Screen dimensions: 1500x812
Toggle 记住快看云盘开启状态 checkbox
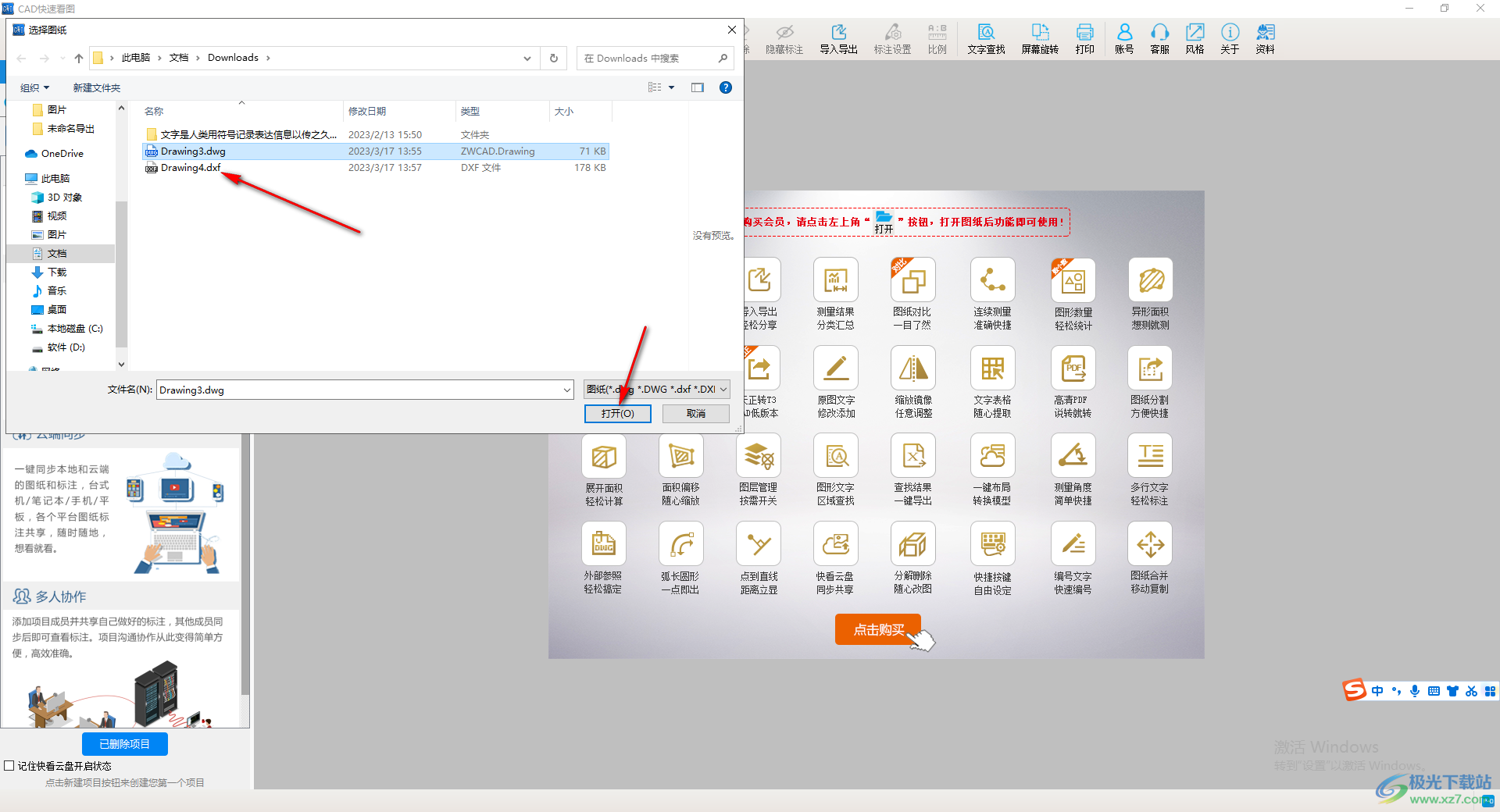click(9, 766)
